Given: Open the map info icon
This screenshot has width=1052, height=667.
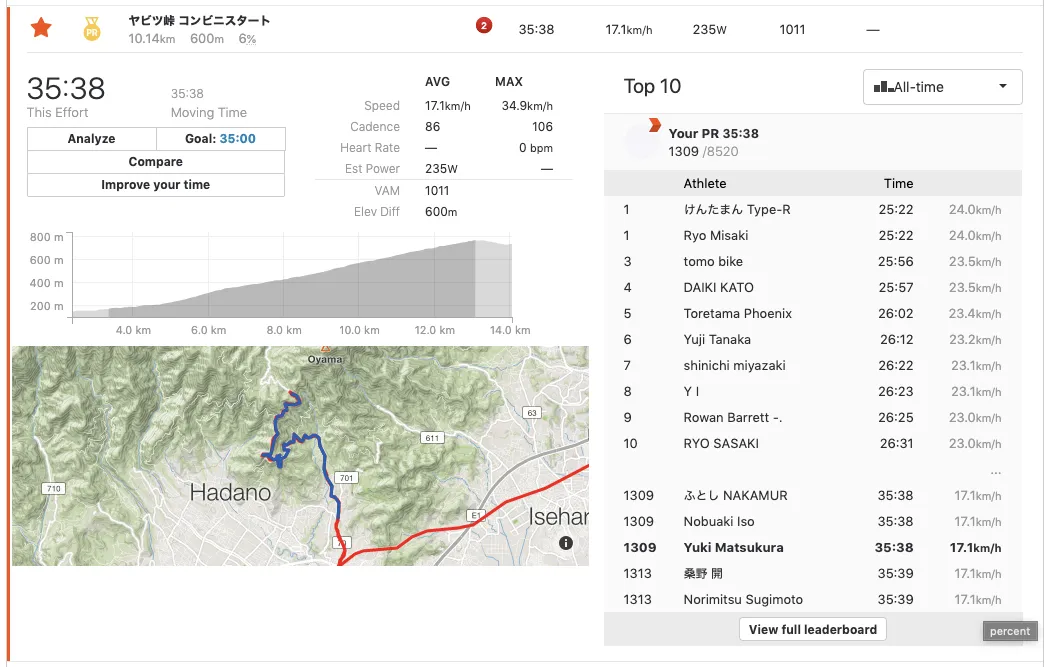Looking at the screenshot, I should click(x=566, y=543).
